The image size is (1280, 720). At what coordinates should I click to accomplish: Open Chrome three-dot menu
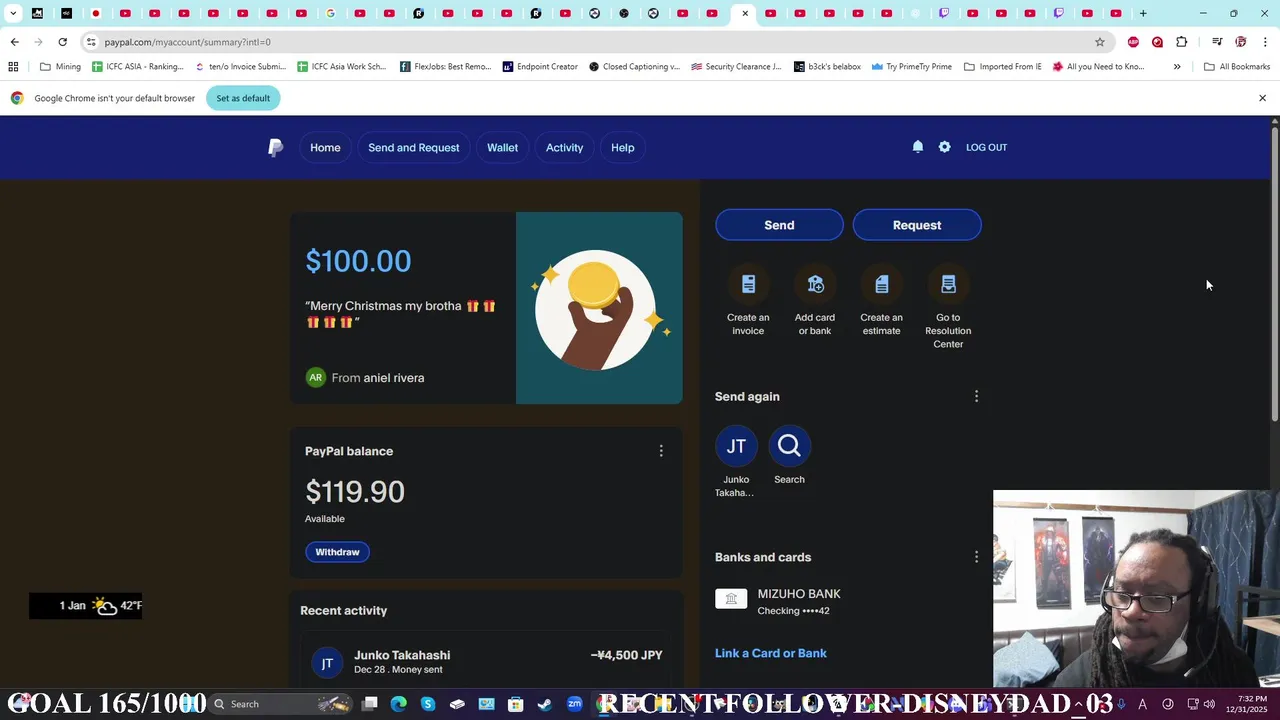tap(1266, 42)
